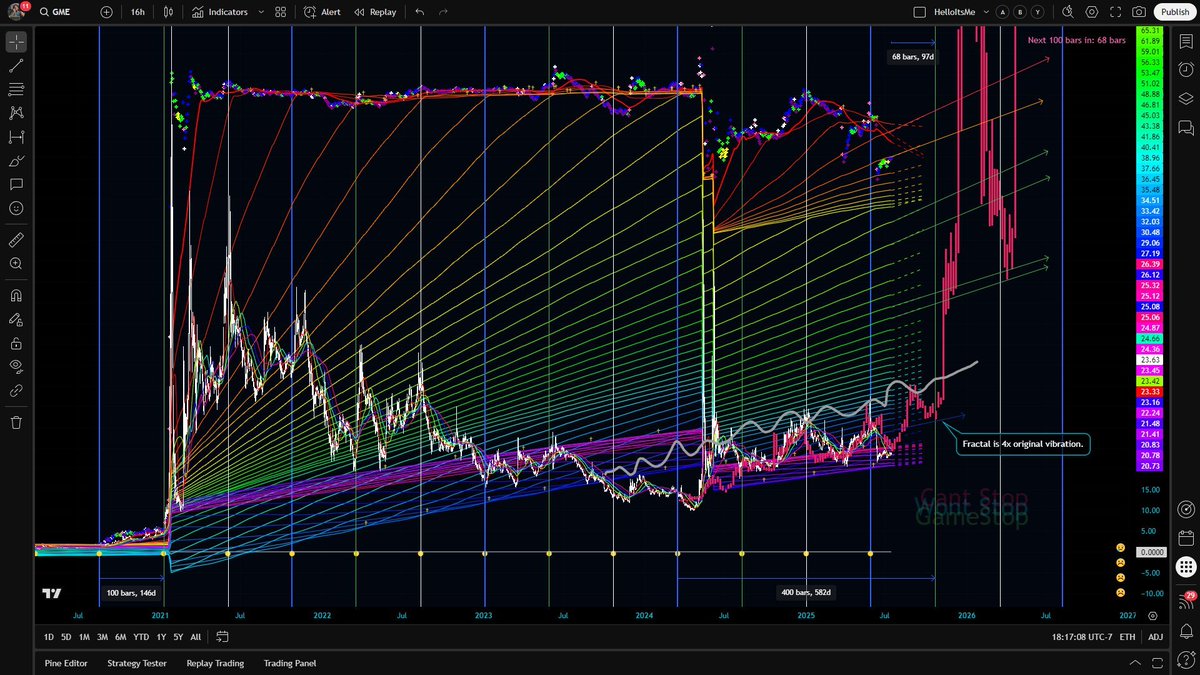Set date range to 5D
The image size is (1200, 675).
coord(66,637)
